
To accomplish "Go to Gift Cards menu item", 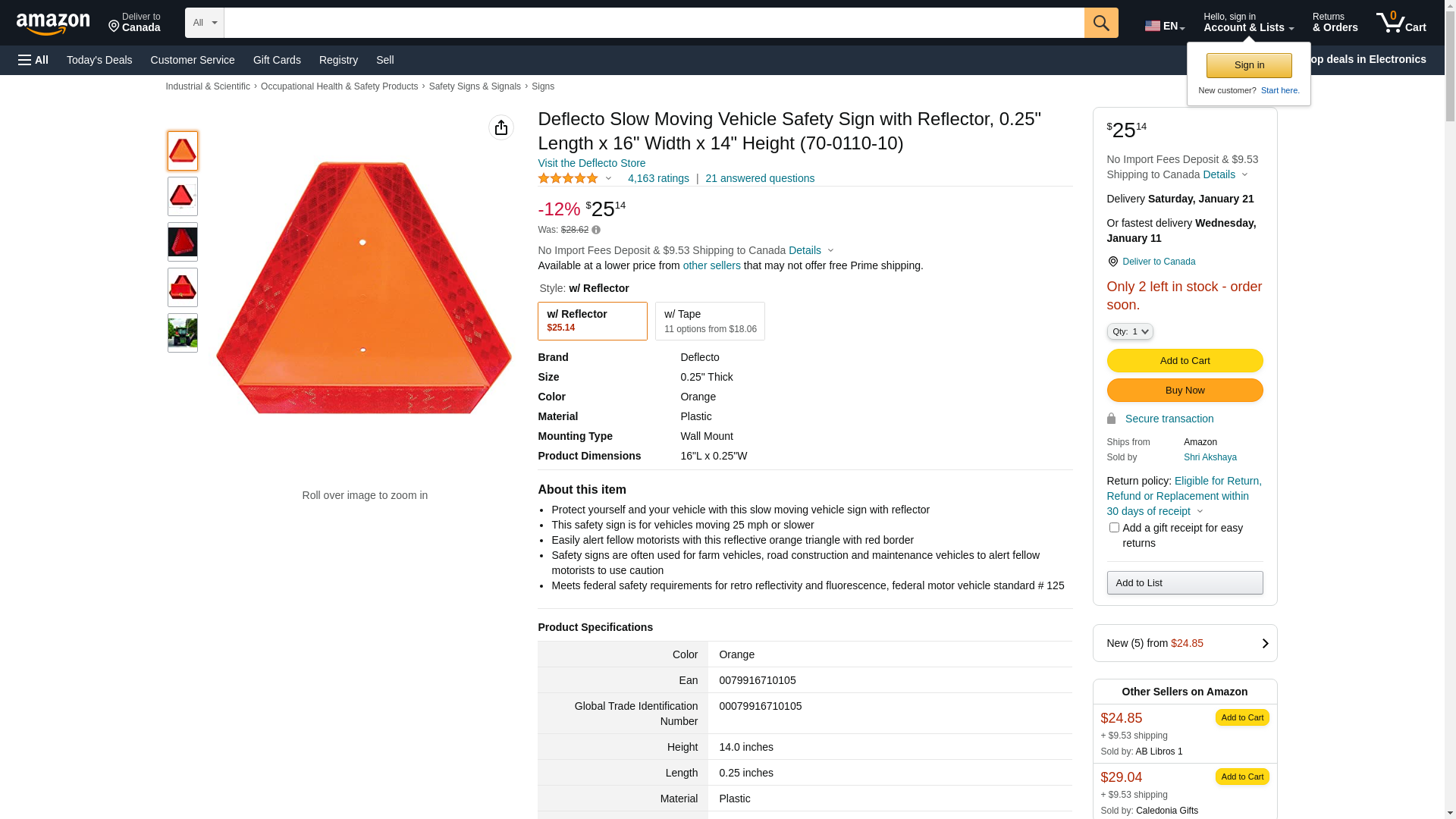I will coord(277,60).
